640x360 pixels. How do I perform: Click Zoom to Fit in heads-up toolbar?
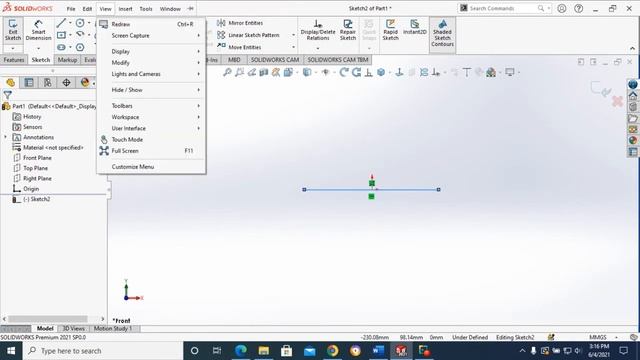tap(227, 73)
